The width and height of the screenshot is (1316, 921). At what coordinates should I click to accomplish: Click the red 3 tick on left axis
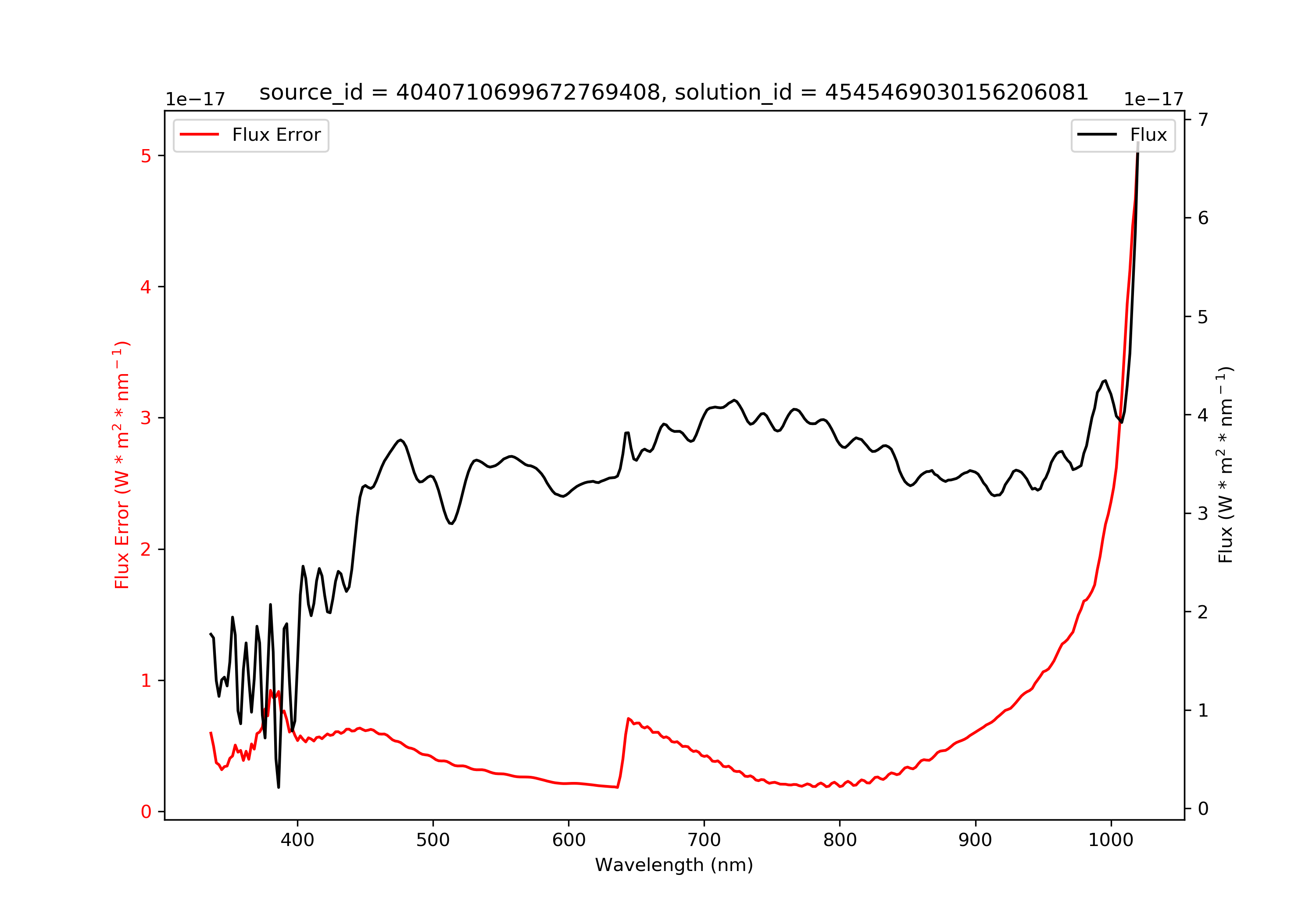pos(146,418)
